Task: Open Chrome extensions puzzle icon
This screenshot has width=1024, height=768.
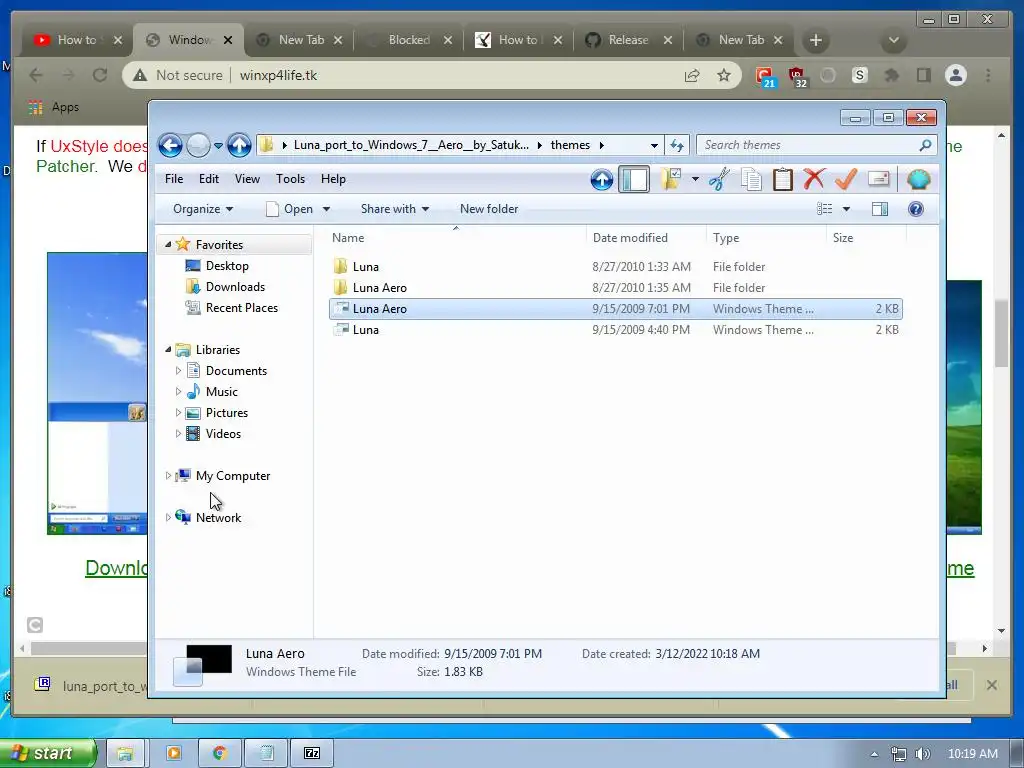Action: coord(891,75)
